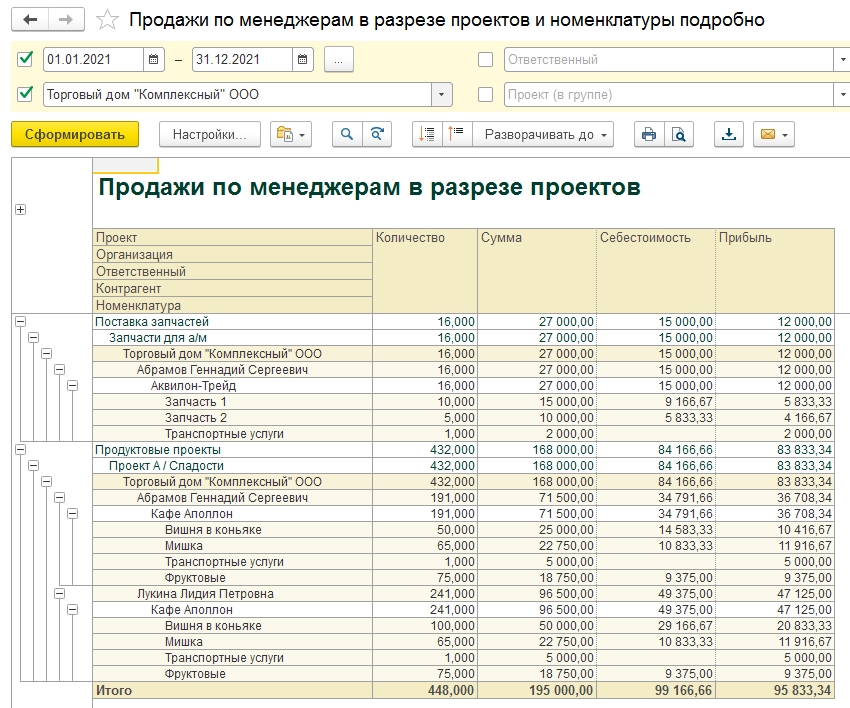Collapse the Продуктовые проекты group
Image resolution: width=850 pixels, height=708 pixels.
pos(21,450)
